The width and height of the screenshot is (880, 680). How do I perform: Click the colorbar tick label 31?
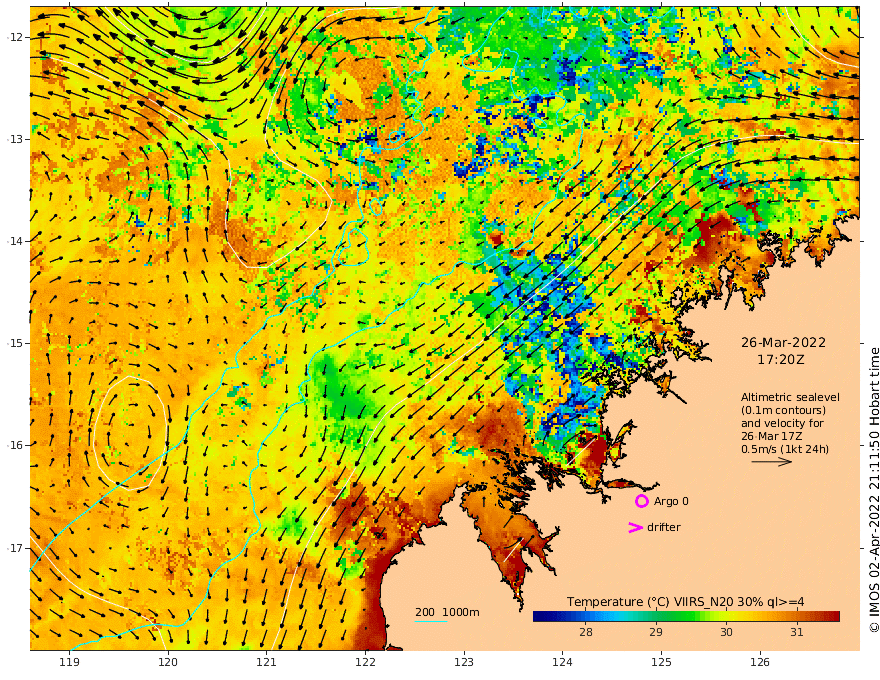coord(796,632)
